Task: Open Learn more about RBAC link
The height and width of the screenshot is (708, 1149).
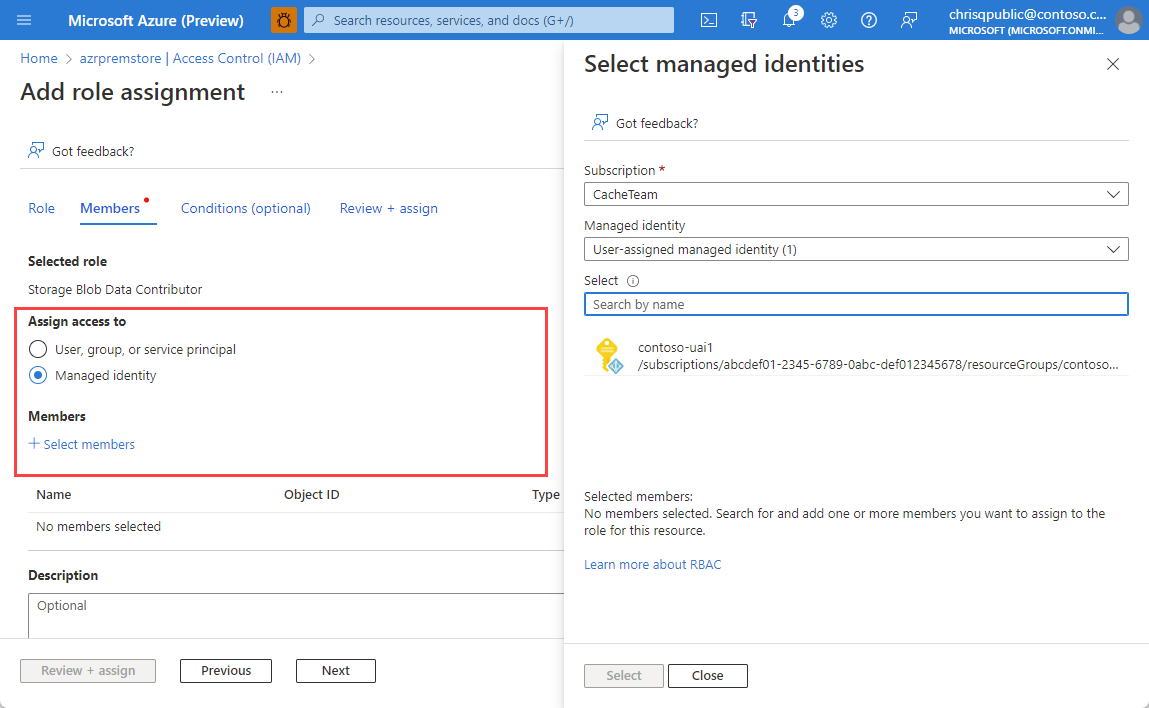Action: point(652,564)
